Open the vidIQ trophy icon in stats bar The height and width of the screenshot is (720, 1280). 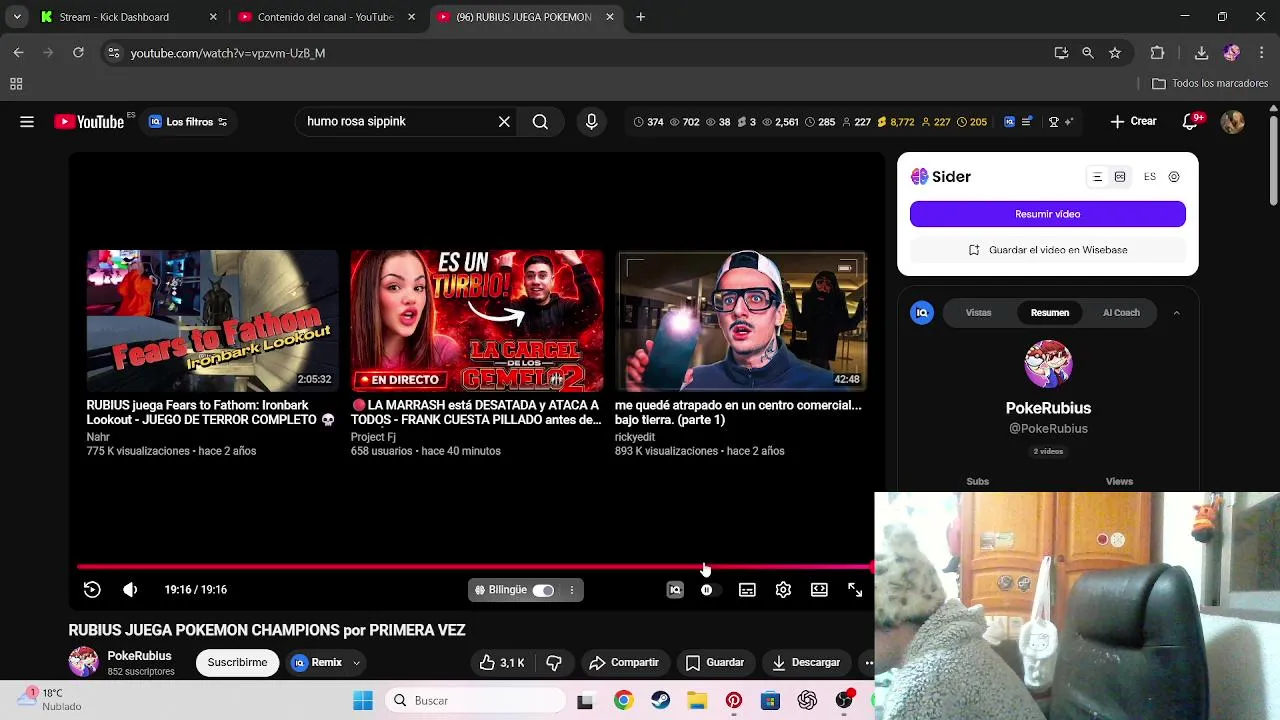point(1053,122)
